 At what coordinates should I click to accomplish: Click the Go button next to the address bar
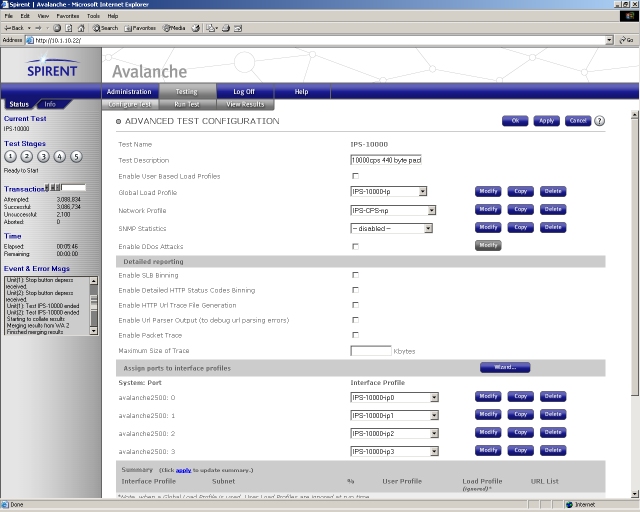click(626, 40)
